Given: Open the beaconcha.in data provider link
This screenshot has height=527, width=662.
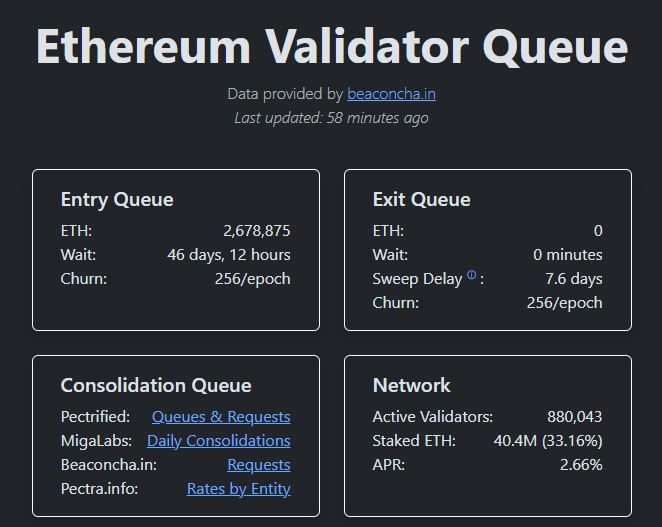Looking at the screenshot, I should [x=391, y=94].
